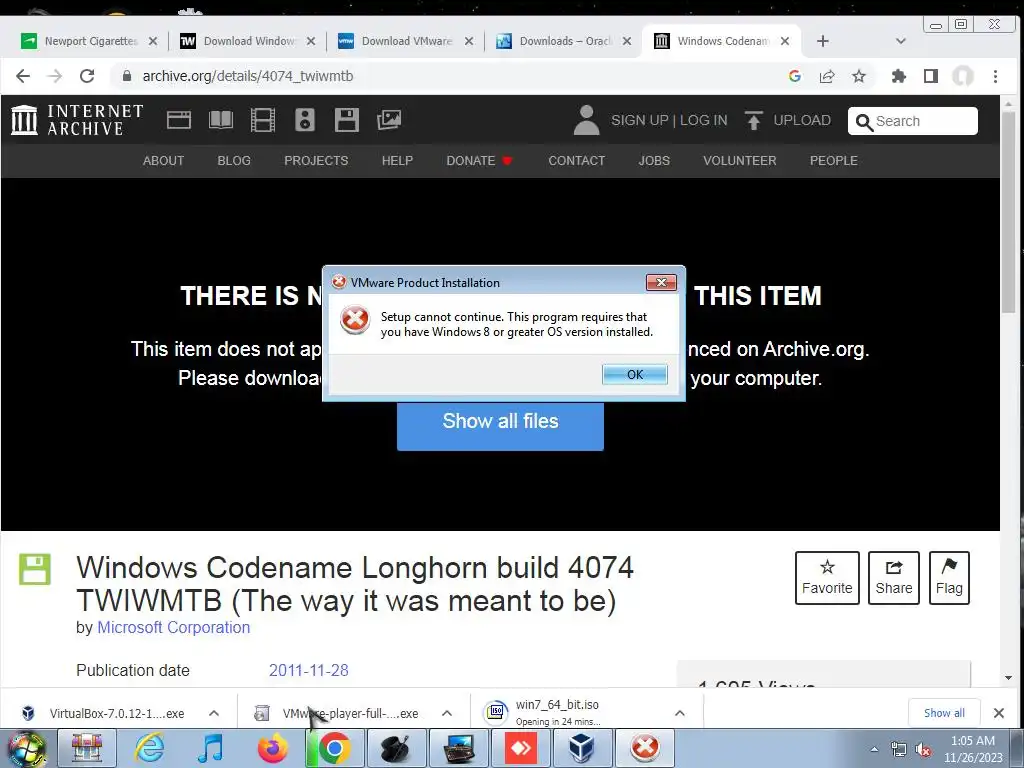Open the Texts book icon

(221, 120)
